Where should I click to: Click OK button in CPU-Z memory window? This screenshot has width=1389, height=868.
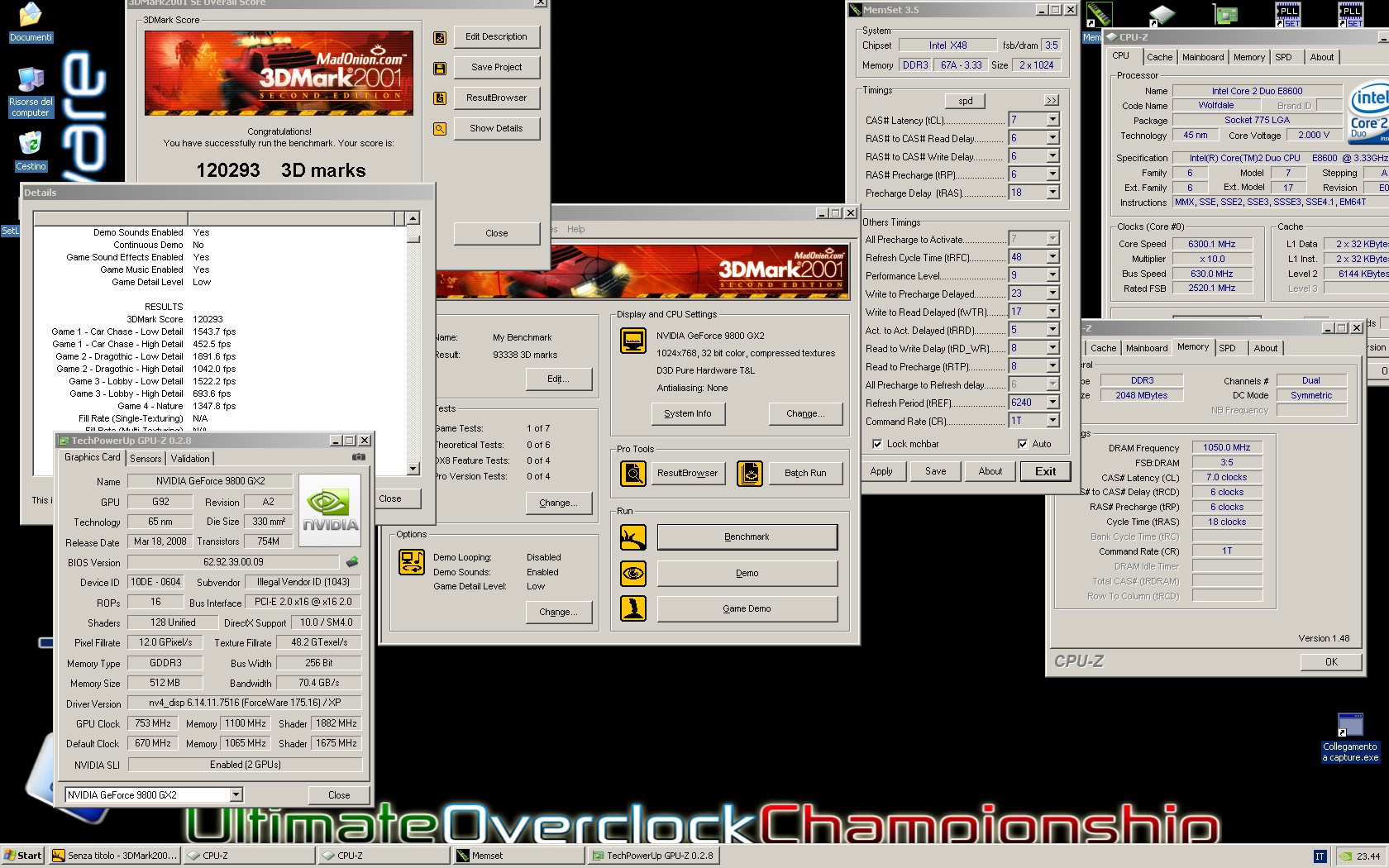click(1331, 662)
